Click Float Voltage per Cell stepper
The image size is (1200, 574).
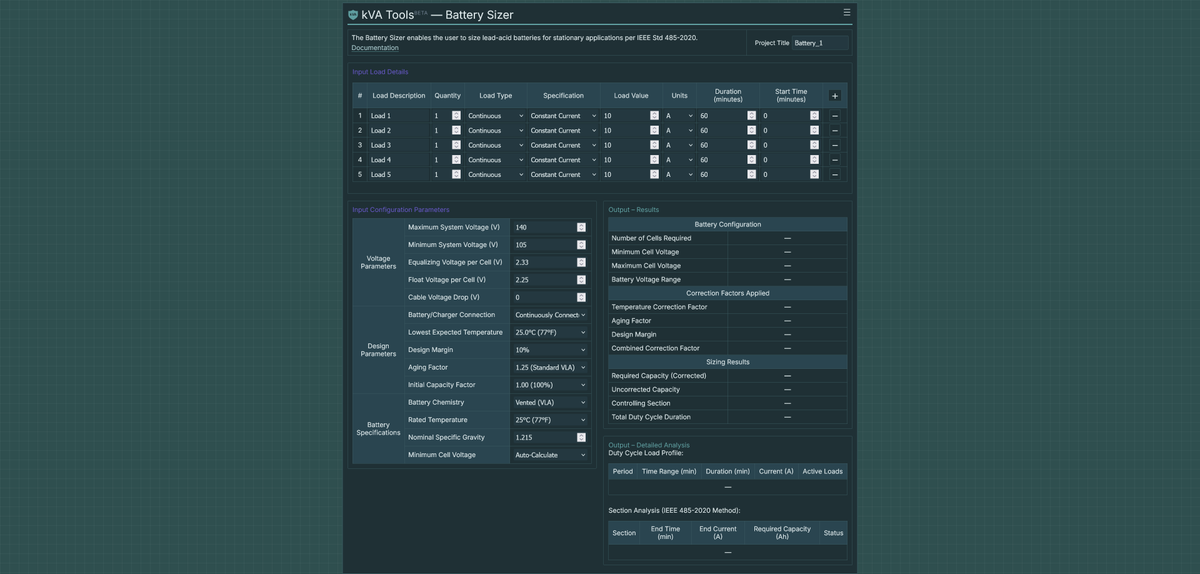coord(581,280)
